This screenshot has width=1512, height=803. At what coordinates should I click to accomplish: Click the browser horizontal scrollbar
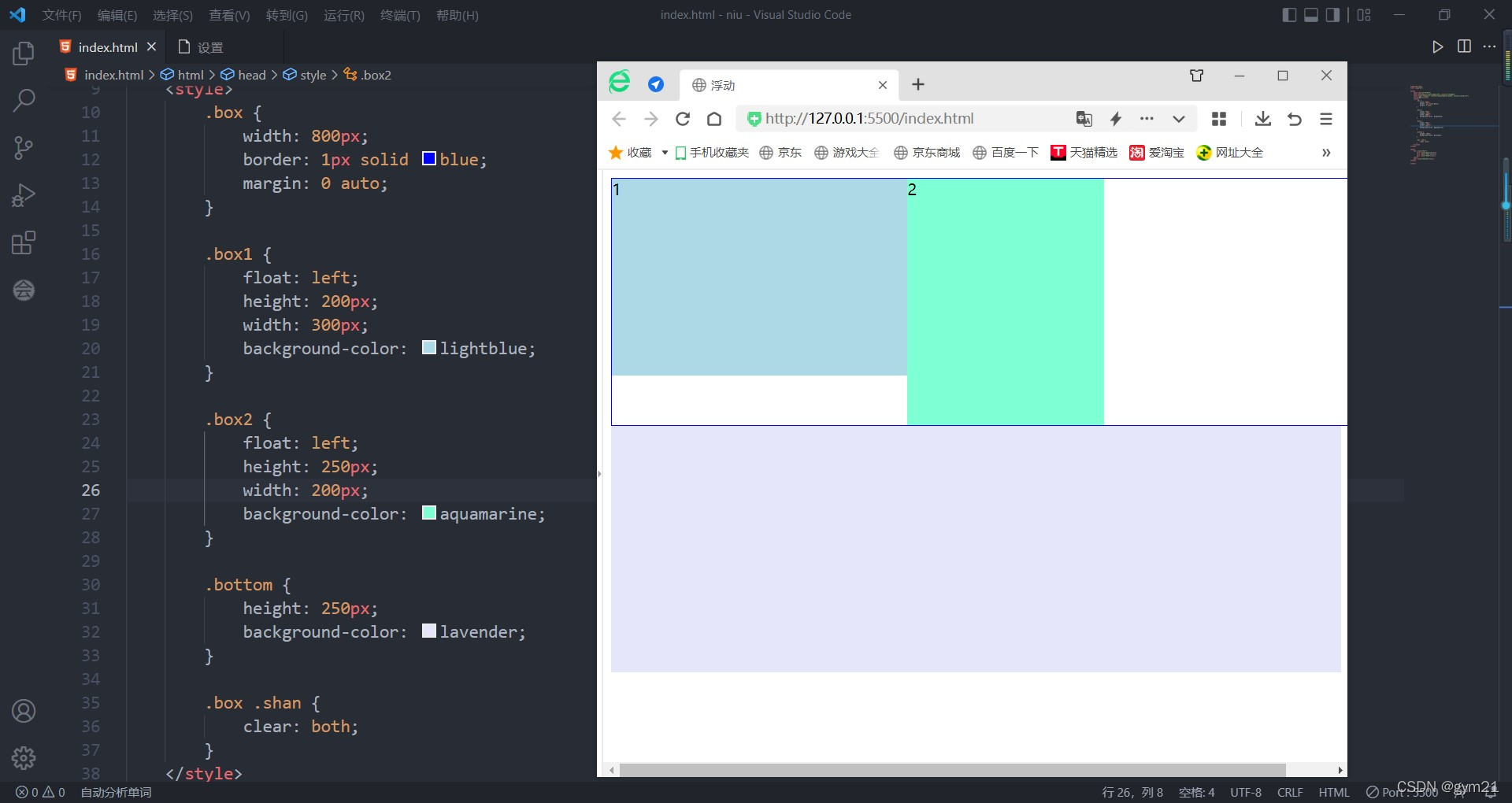tap(952, 770)
